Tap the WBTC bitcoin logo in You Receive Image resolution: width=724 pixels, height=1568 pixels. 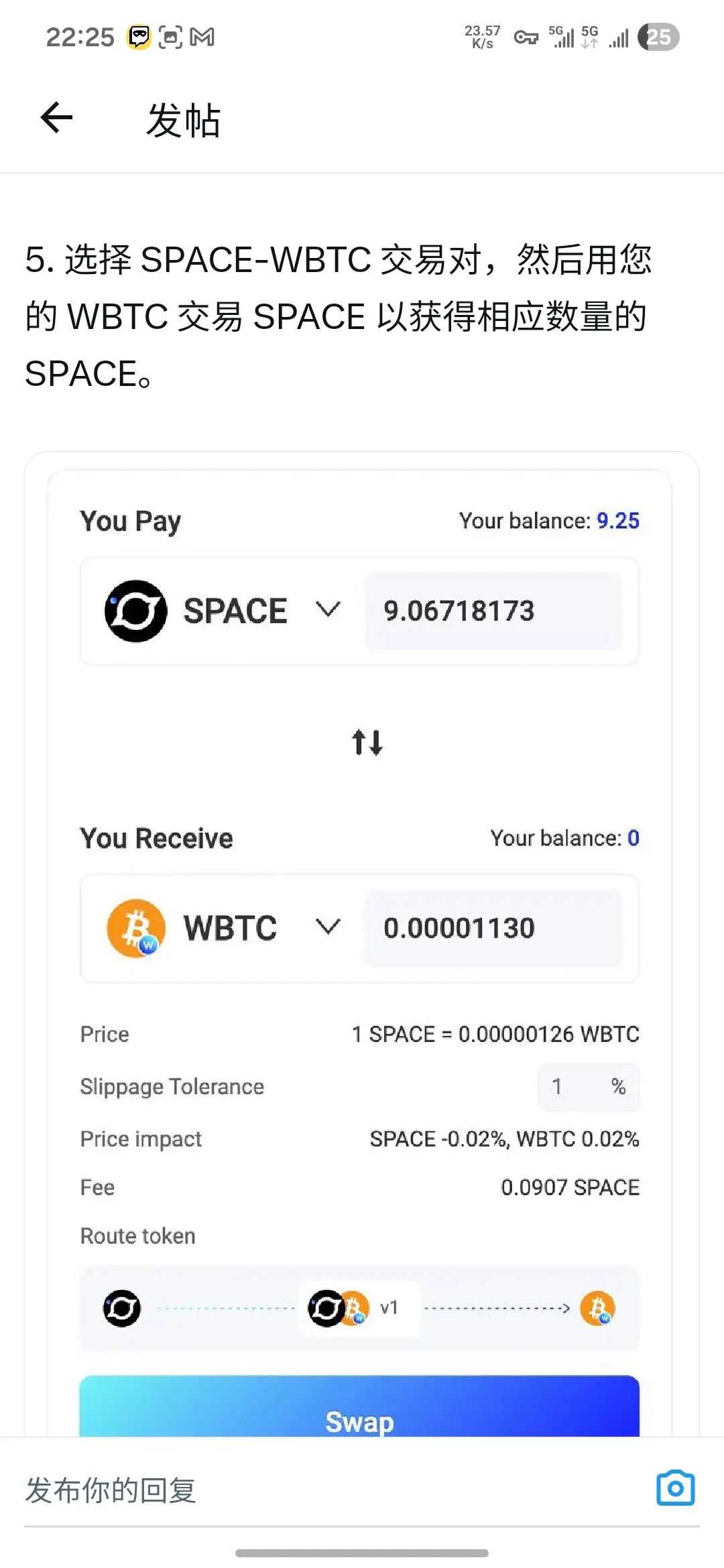click(136, 928)
